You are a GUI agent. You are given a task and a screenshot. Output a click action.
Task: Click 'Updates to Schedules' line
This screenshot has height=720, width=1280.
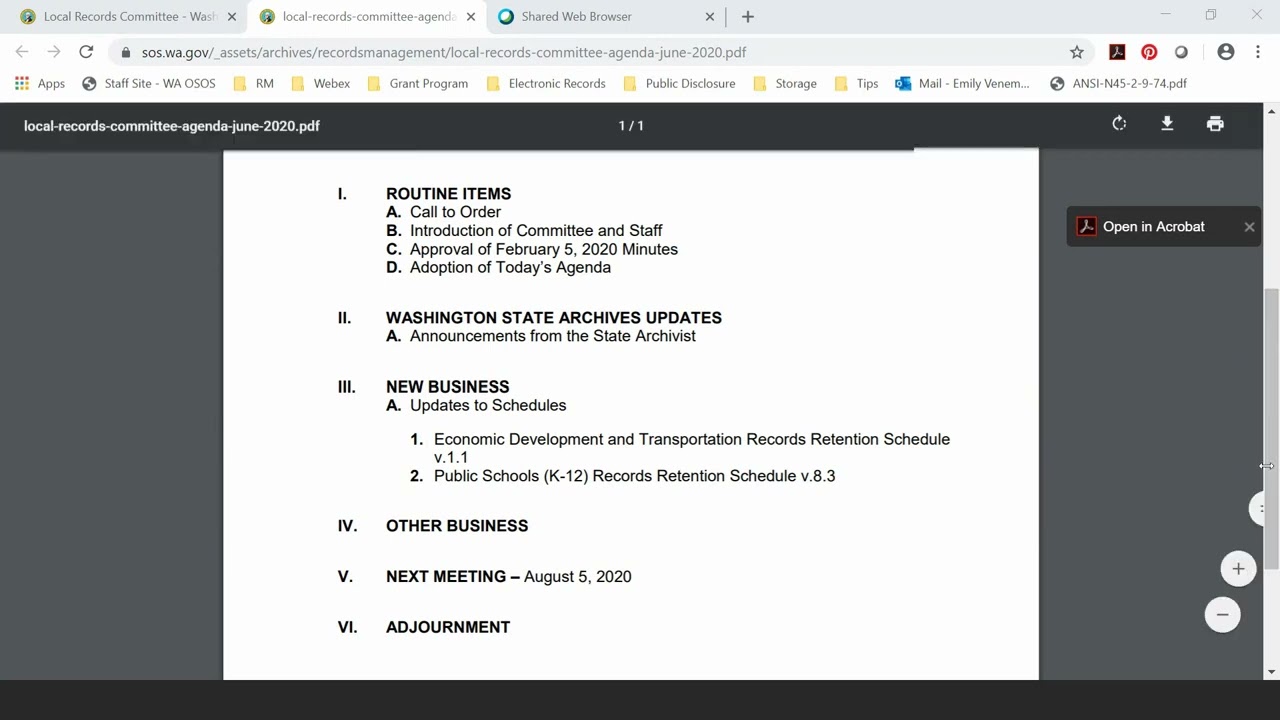point(488,405)
